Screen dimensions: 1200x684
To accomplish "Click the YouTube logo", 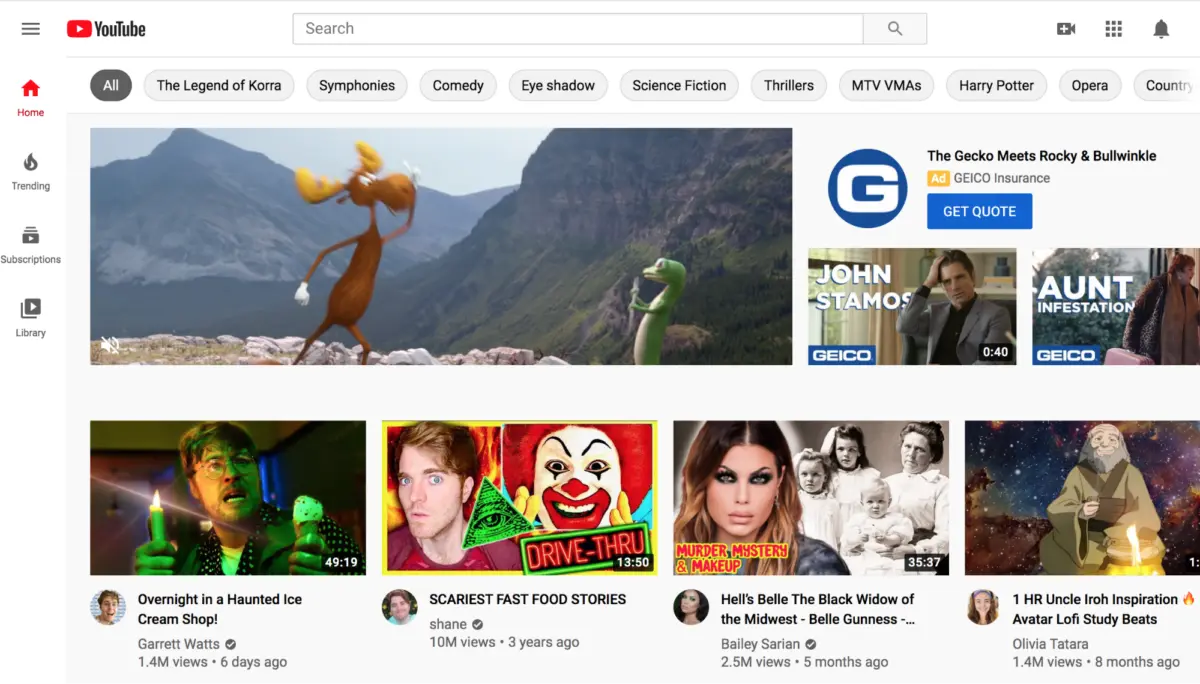I will coord(106,29).
